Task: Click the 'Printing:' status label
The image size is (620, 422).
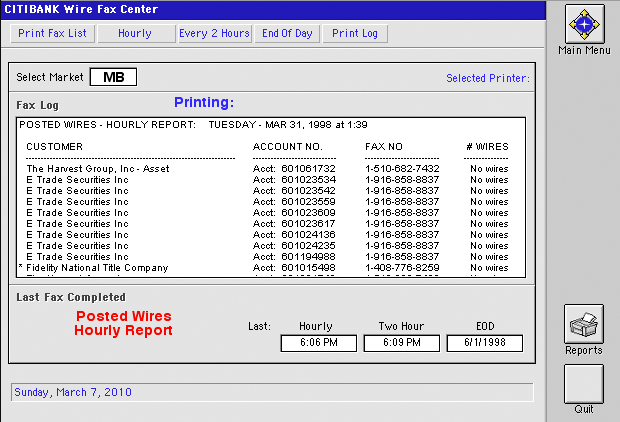Action: (x=204, y=102)
